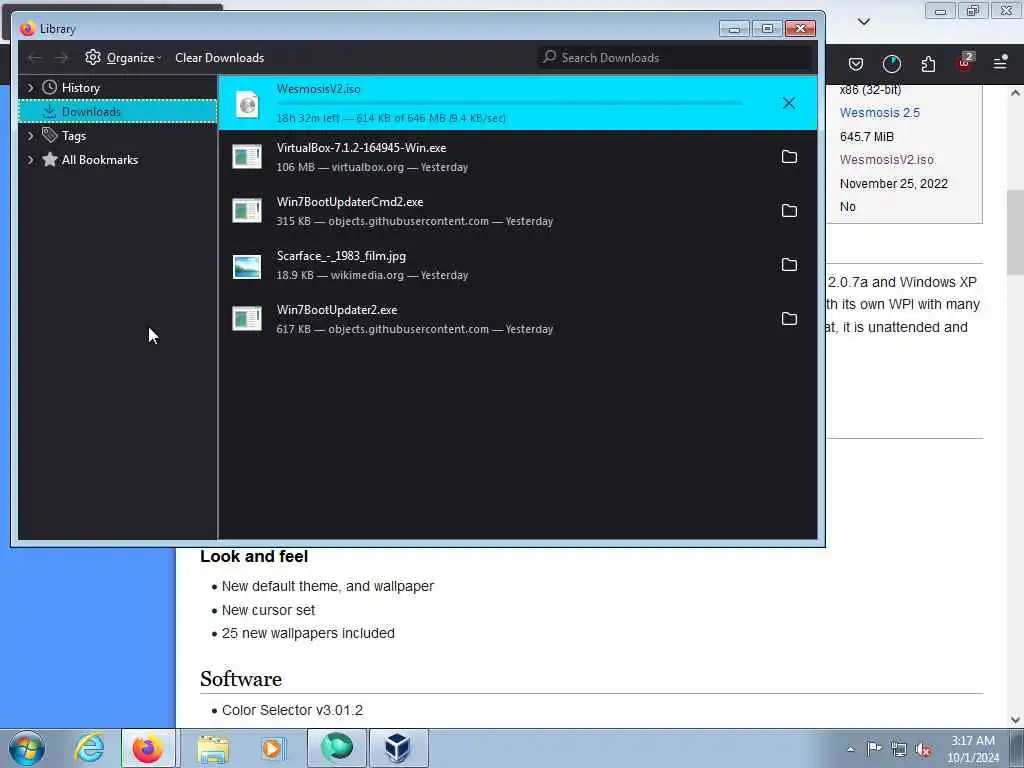
Task: Click the WesmosisV2.iso disc file icon
Action: click(x=248, y=104)
